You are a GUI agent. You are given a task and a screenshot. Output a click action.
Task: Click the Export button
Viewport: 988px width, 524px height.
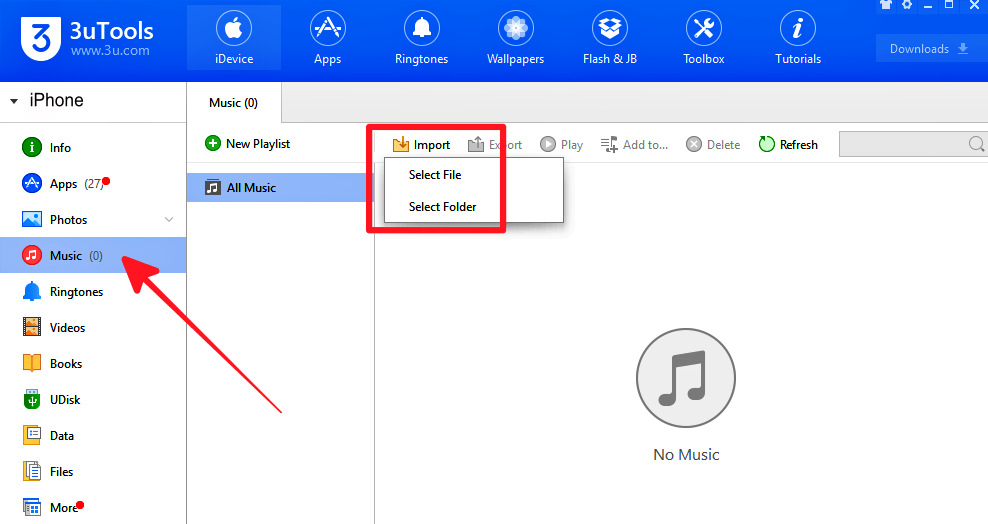[495, 145]
